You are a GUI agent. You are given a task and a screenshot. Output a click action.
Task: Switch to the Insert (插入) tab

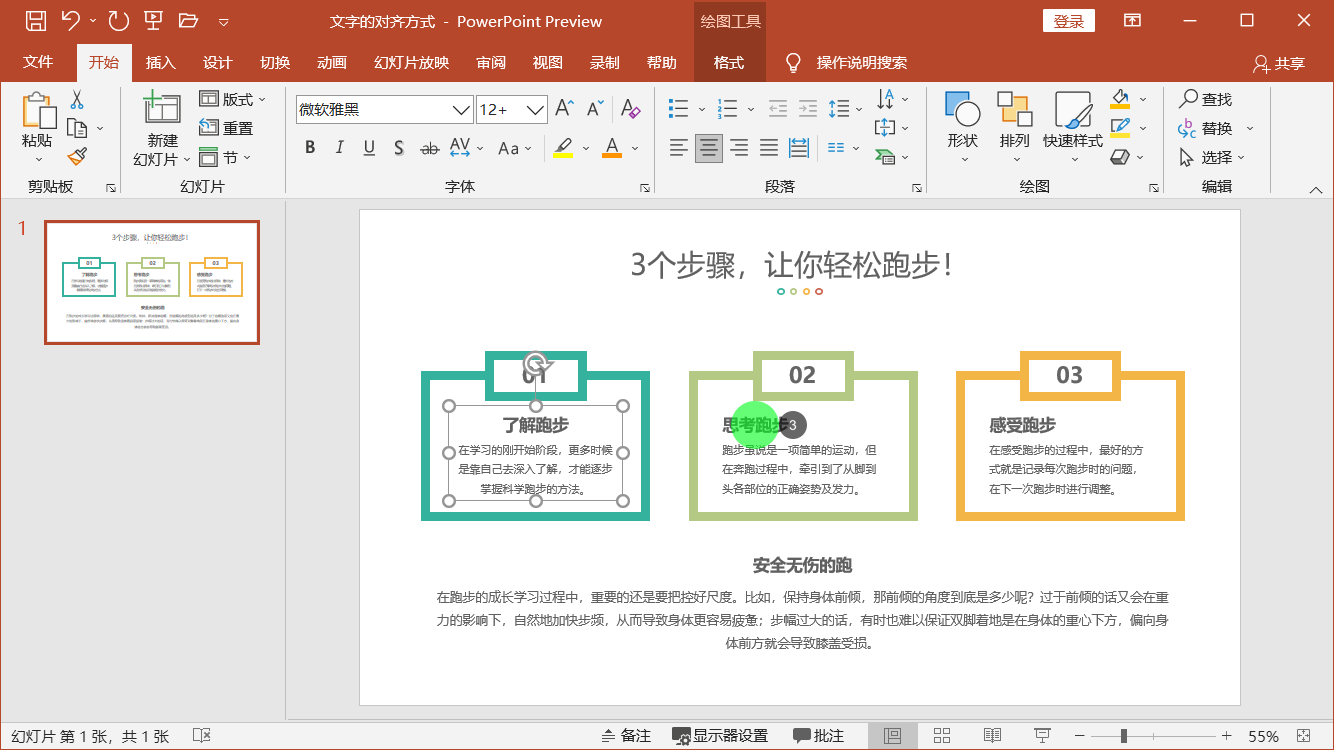pos(160,62)
